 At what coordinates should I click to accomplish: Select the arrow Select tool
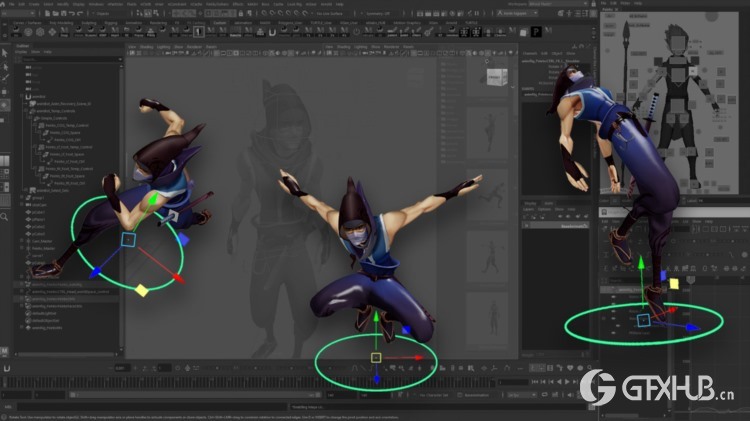click(5, 53)
